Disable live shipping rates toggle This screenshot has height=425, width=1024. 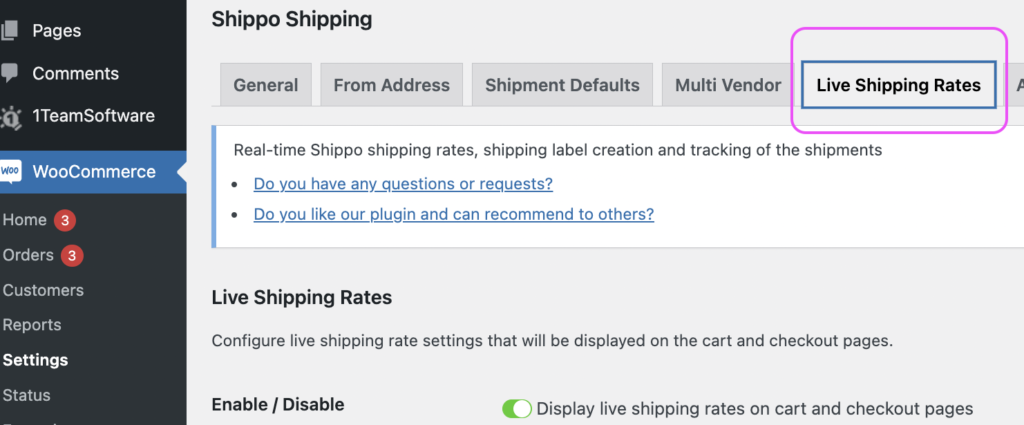[517, 408]
